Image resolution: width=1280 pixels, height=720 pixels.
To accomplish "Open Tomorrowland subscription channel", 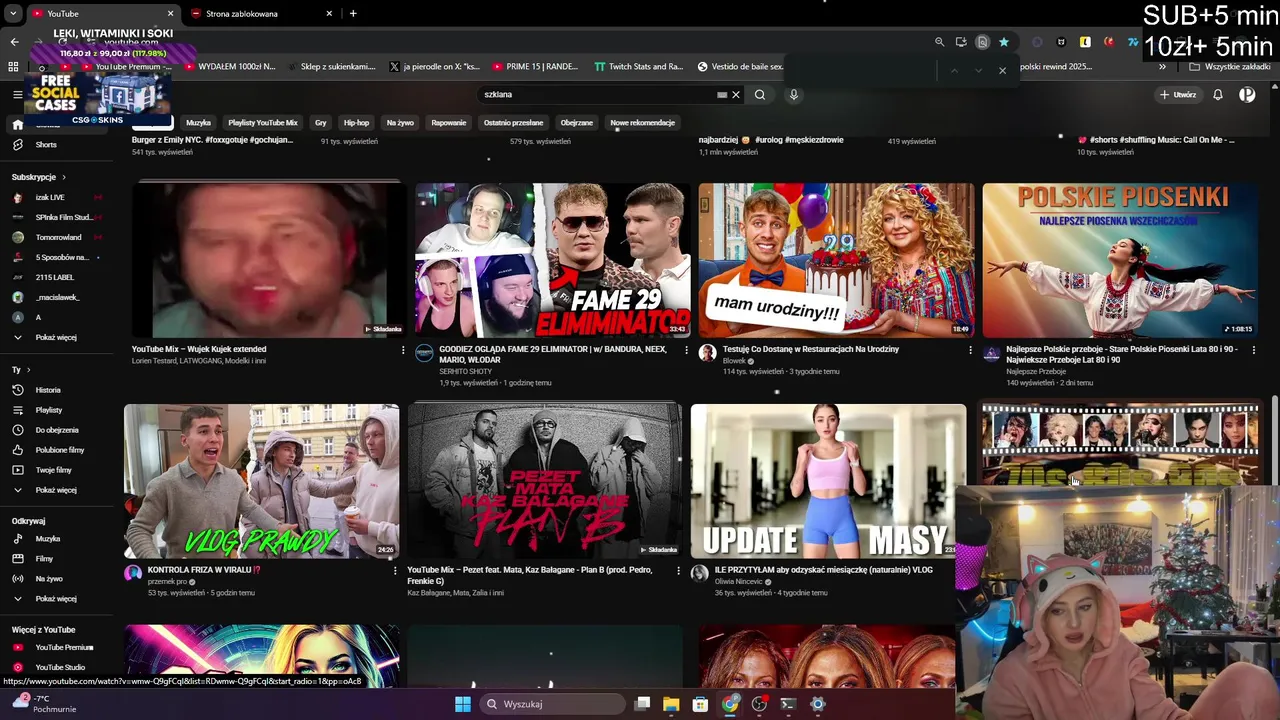I will click(x=58, y=238).
